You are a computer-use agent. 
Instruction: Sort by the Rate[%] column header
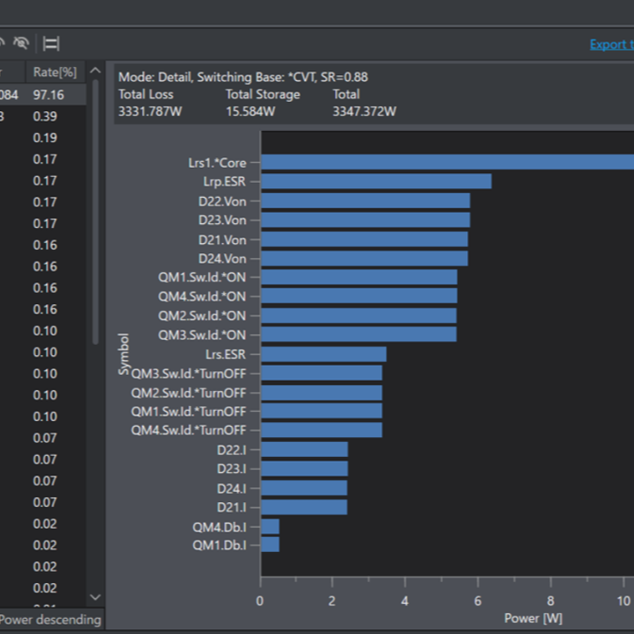click(54, 71)
